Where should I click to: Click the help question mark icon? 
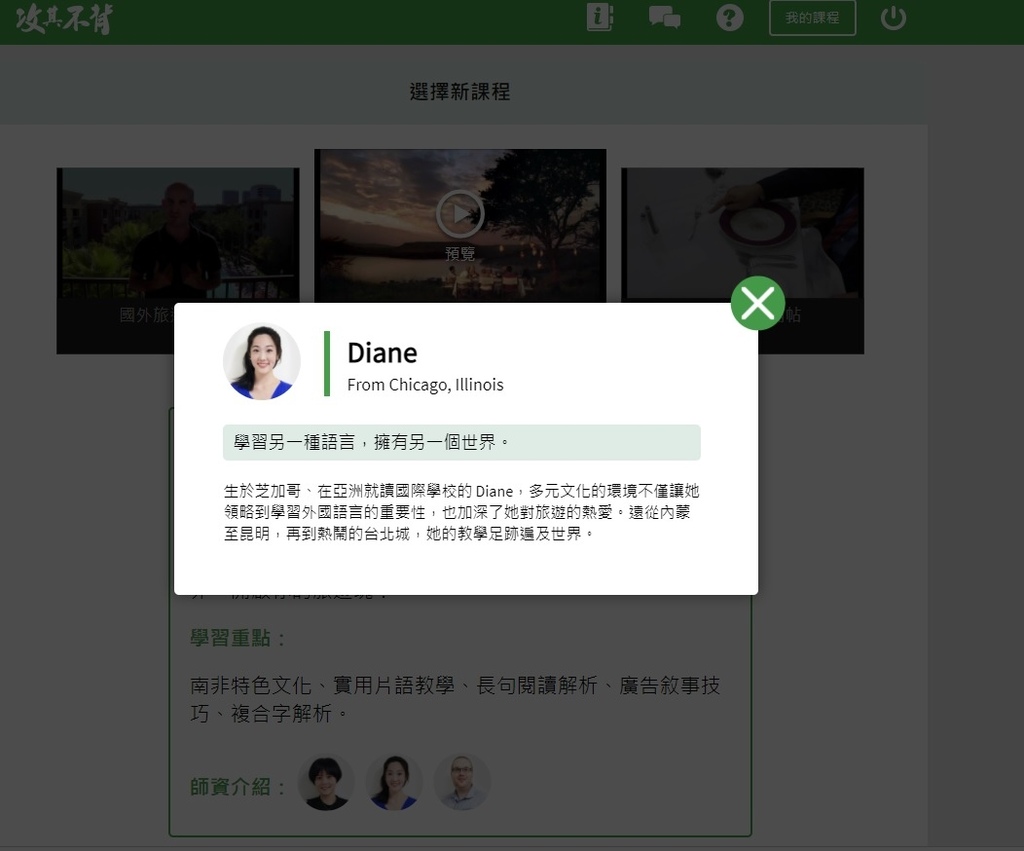tap(729, 18)
